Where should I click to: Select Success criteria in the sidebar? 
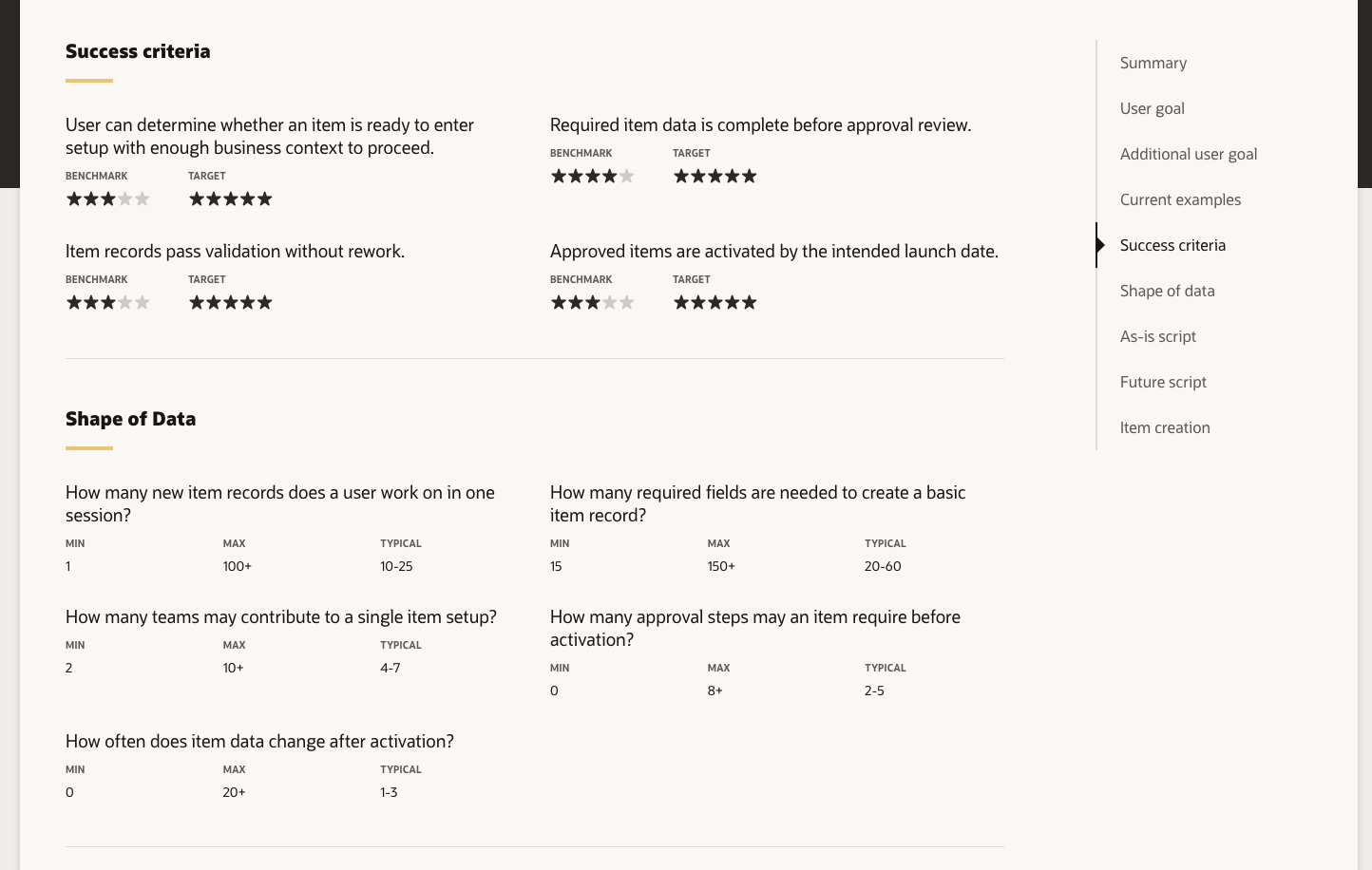[x=1172, y=245]
